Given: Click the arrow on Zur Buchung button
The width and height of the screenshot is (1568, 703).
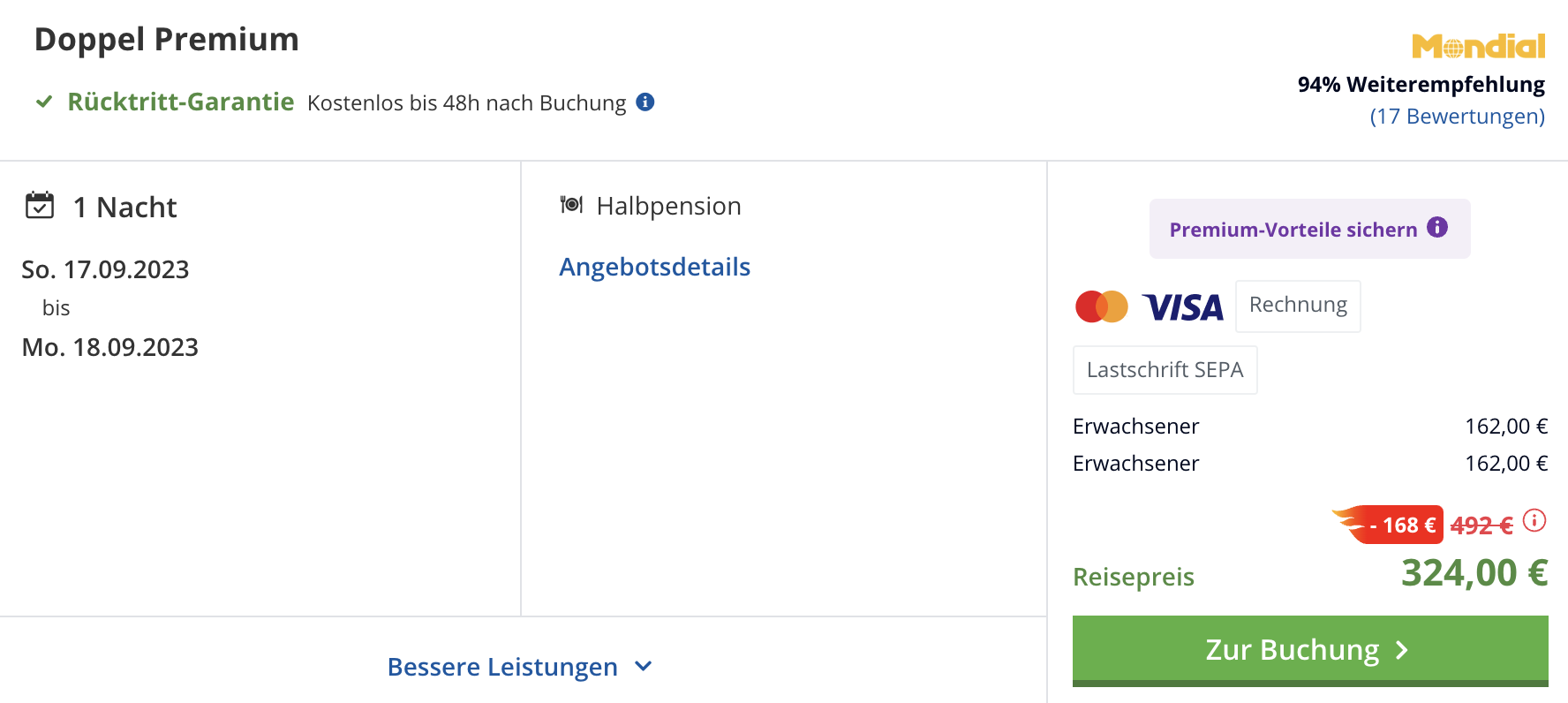Looking at the screenshot, I should pyautogui.click(x=1402, y=650).
